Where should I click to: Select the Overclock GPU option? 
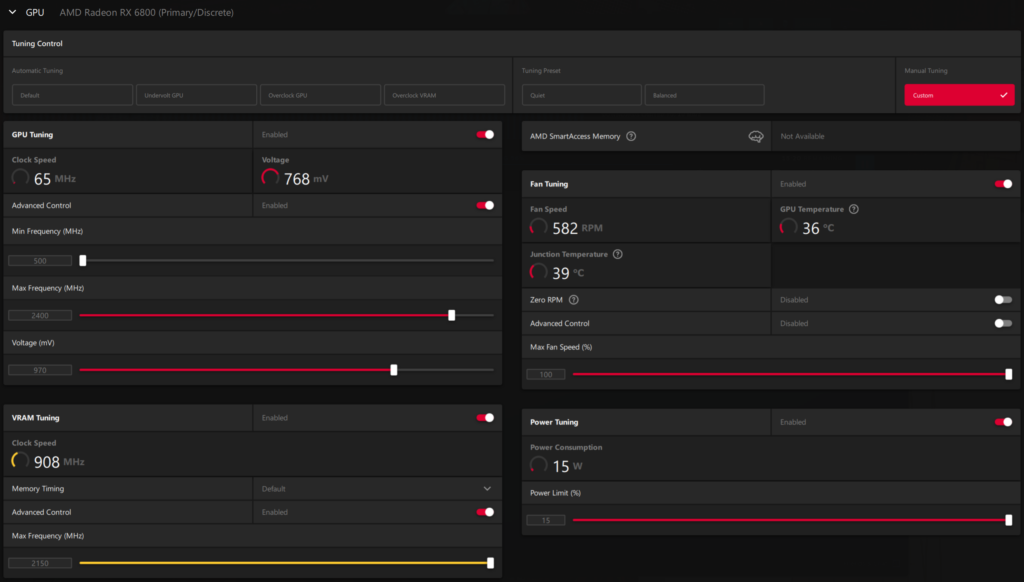coord(321,95)
